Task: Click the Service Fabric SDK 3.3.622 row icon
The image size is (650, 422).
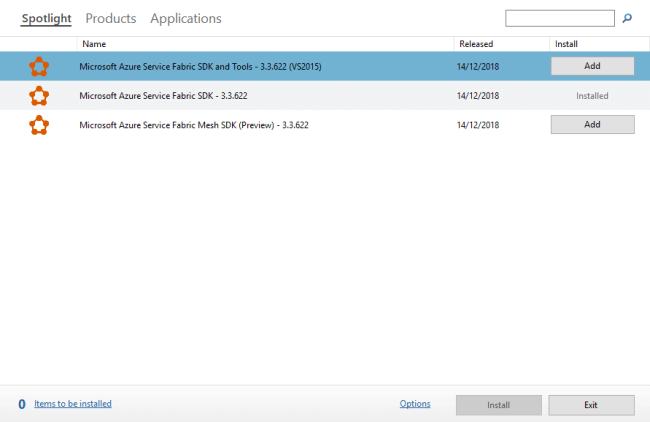Action: pos(39,96)
